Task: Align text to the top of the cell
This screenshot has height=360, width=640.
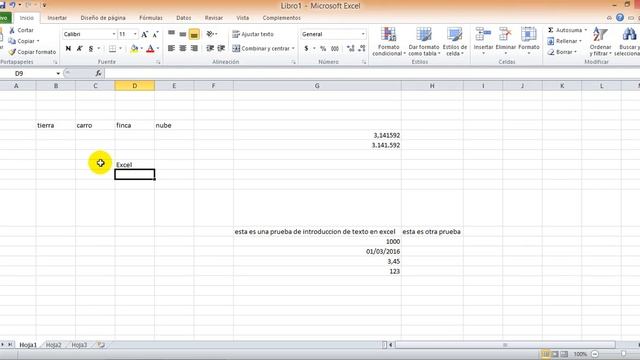Action: click(x=171, y=34)
